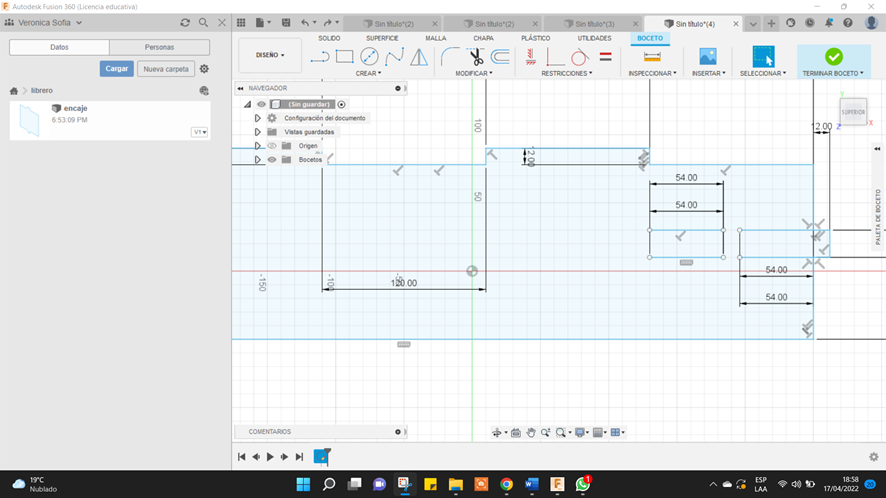The height and width of the screenshot is (498, 886).
Task: Select the Offset tool
Action: pos(500,57)
